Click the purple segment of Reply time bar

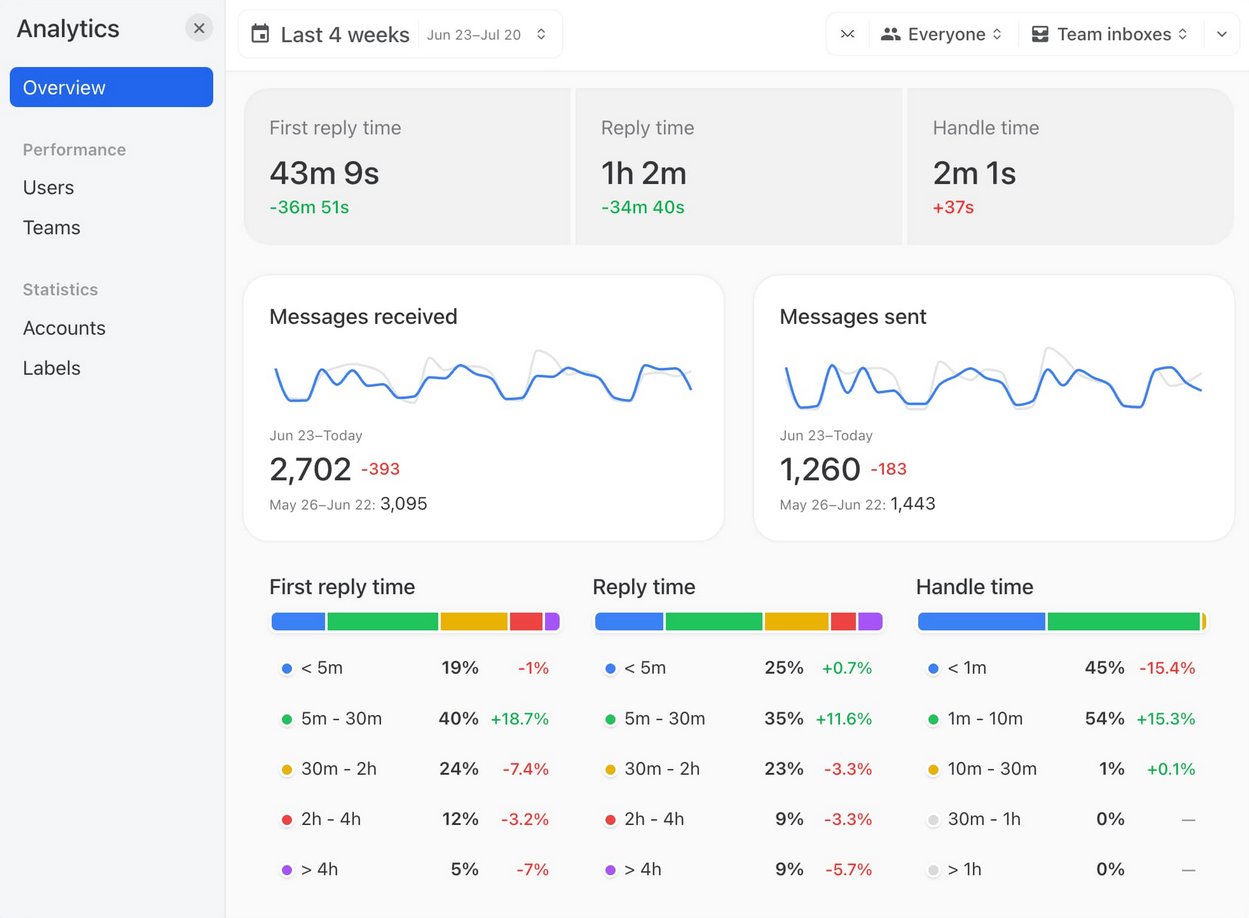870,622
